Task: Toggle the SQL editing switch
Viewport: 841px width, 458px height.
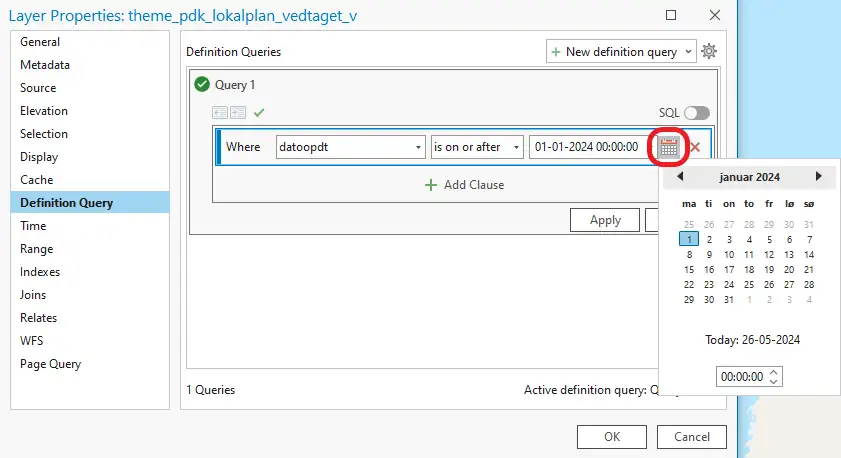Action: (696, 113)
